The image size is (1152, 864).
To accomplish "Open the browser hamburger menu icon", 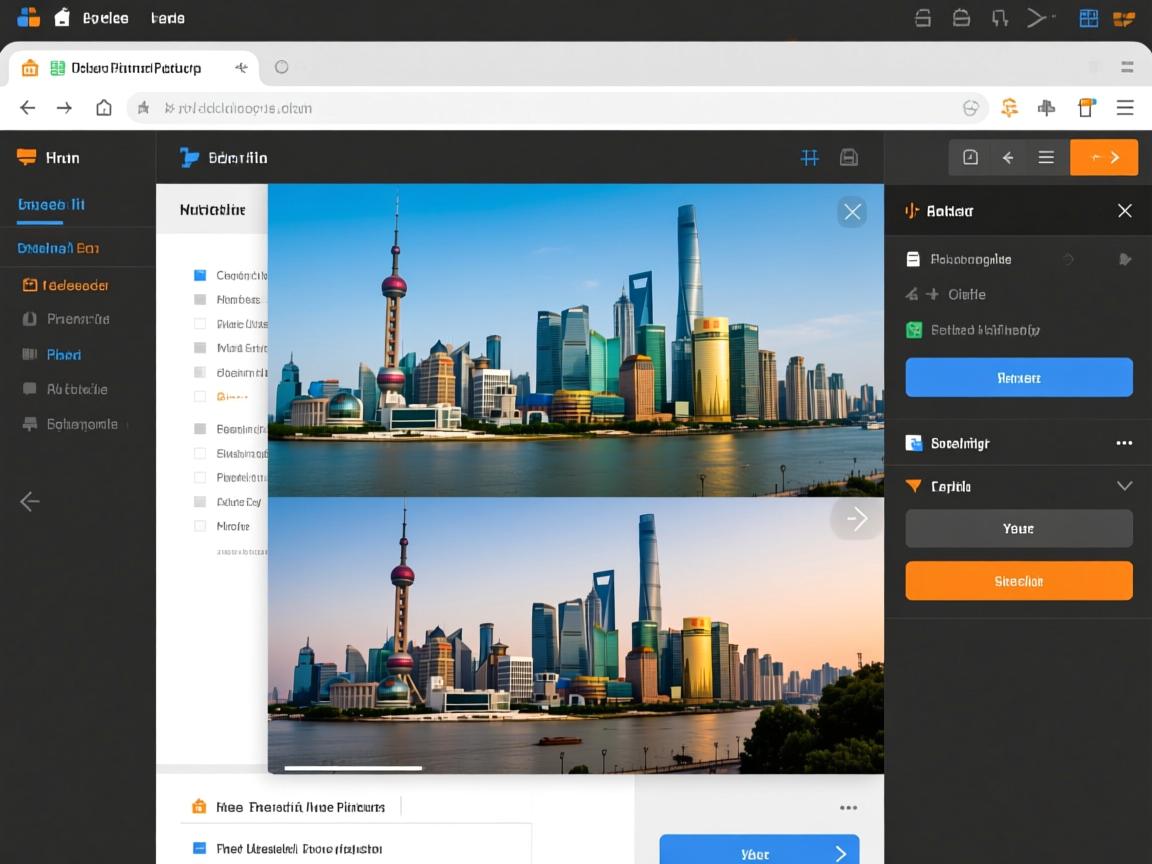I will tap(1125, 108).
